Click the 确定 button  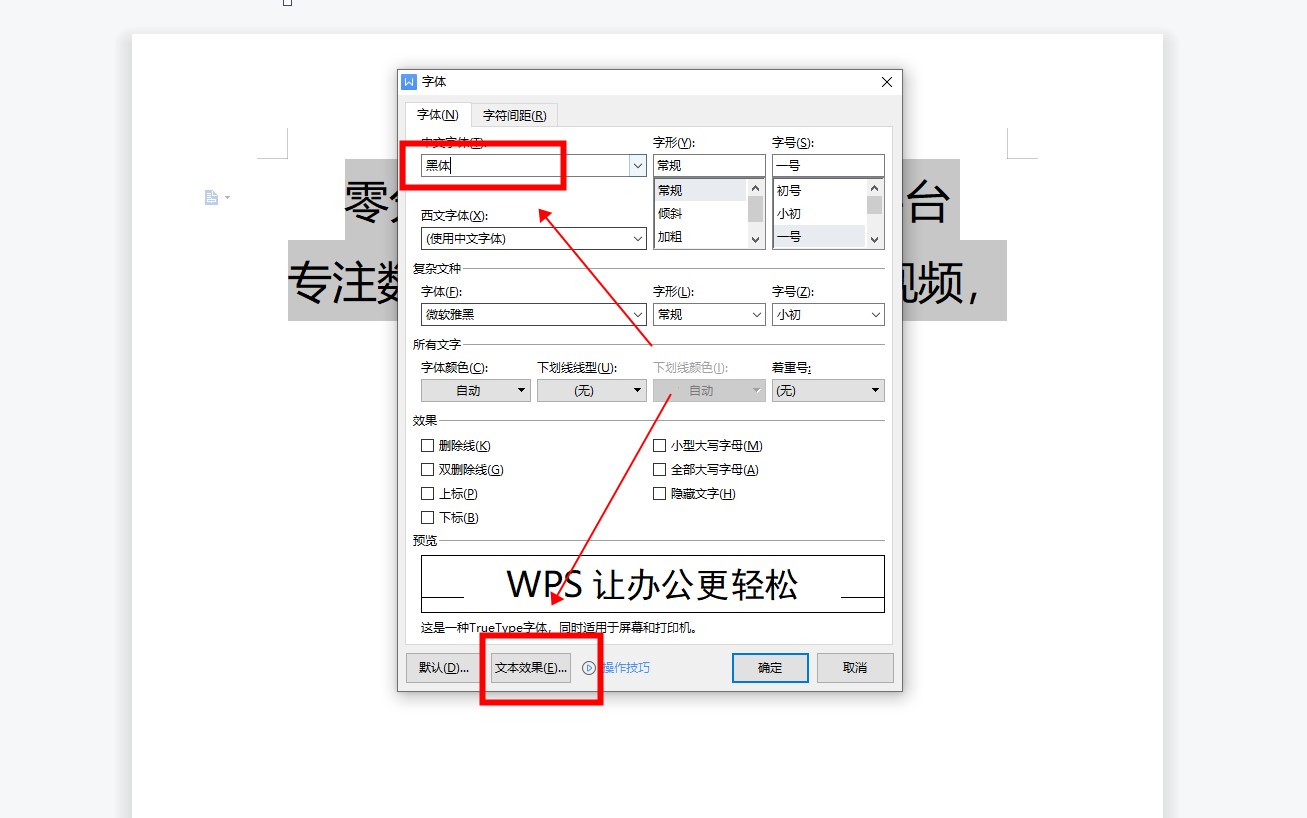pyautogui.click(x=770, y=668)
